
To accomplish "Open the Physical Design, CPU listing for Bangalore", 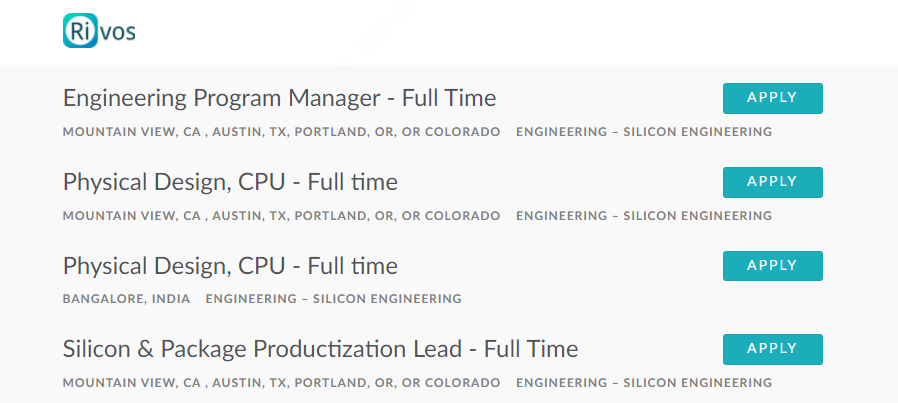I will [x=230, y=266].
